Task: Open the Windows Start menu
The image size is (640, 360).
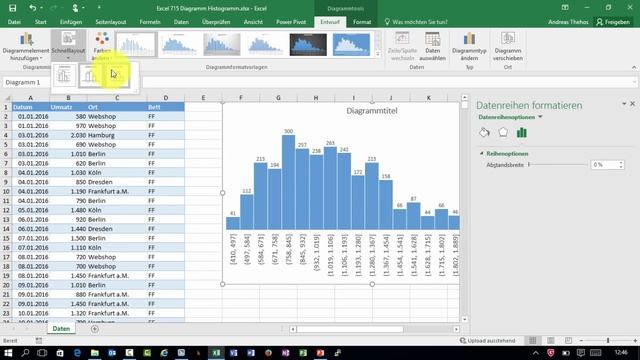Action: (8, 353)
